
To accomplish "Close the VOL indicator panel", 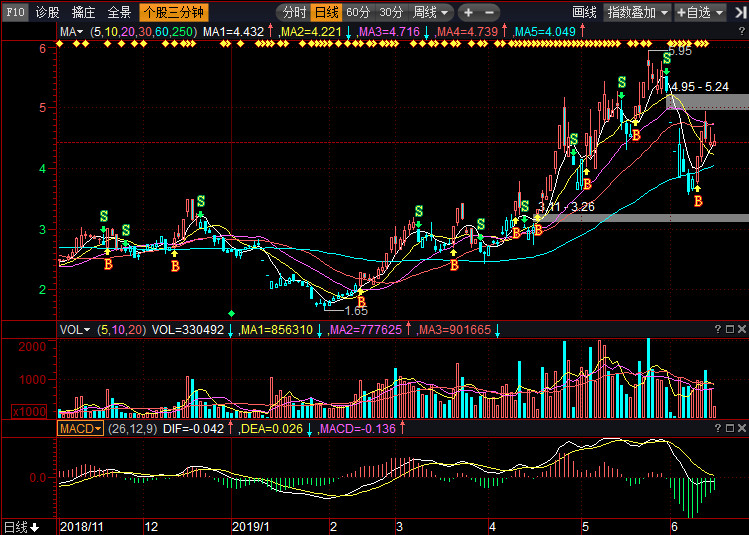I will pos(741,329).
